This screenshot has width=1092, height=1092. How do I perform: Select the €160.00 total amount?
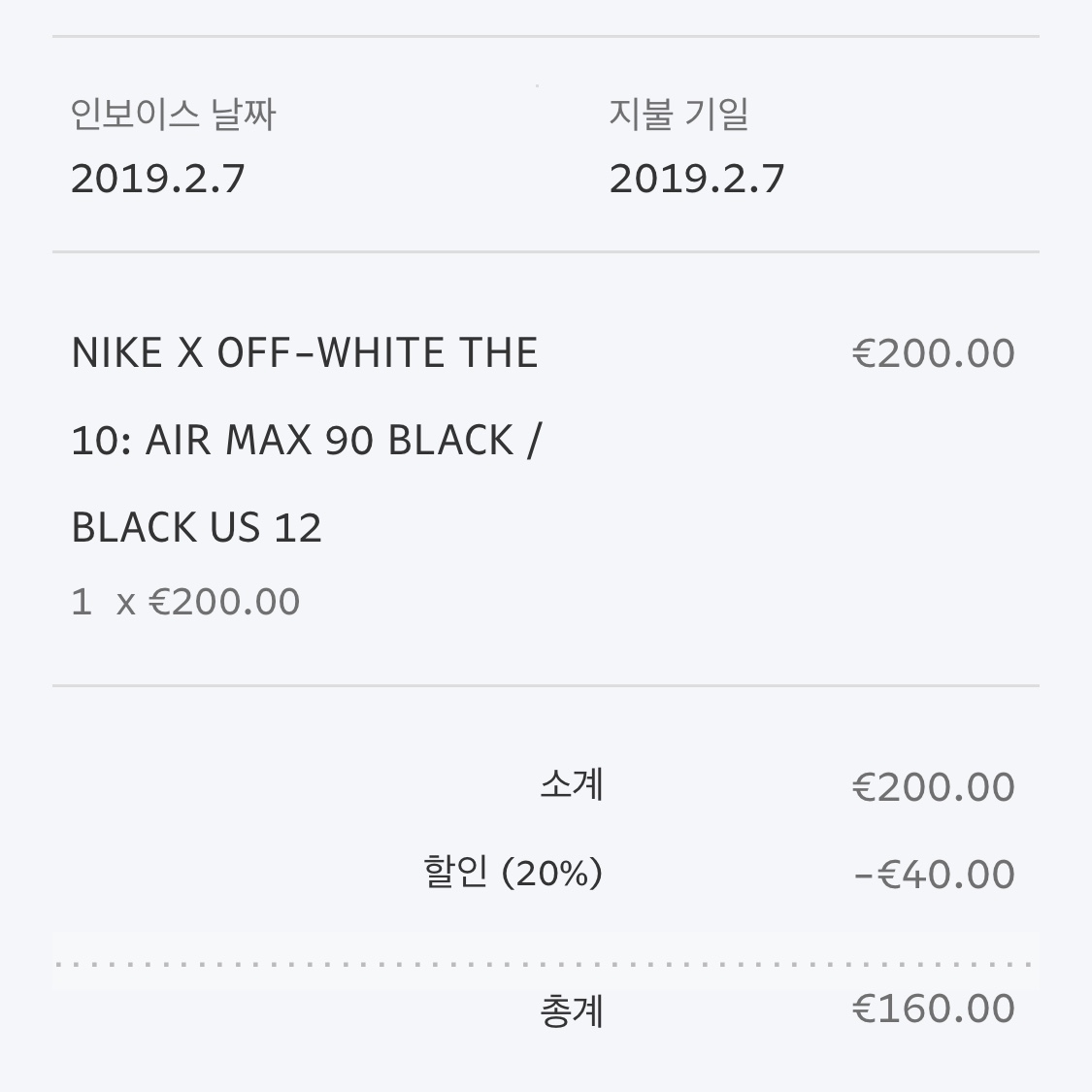(933, 1009)
